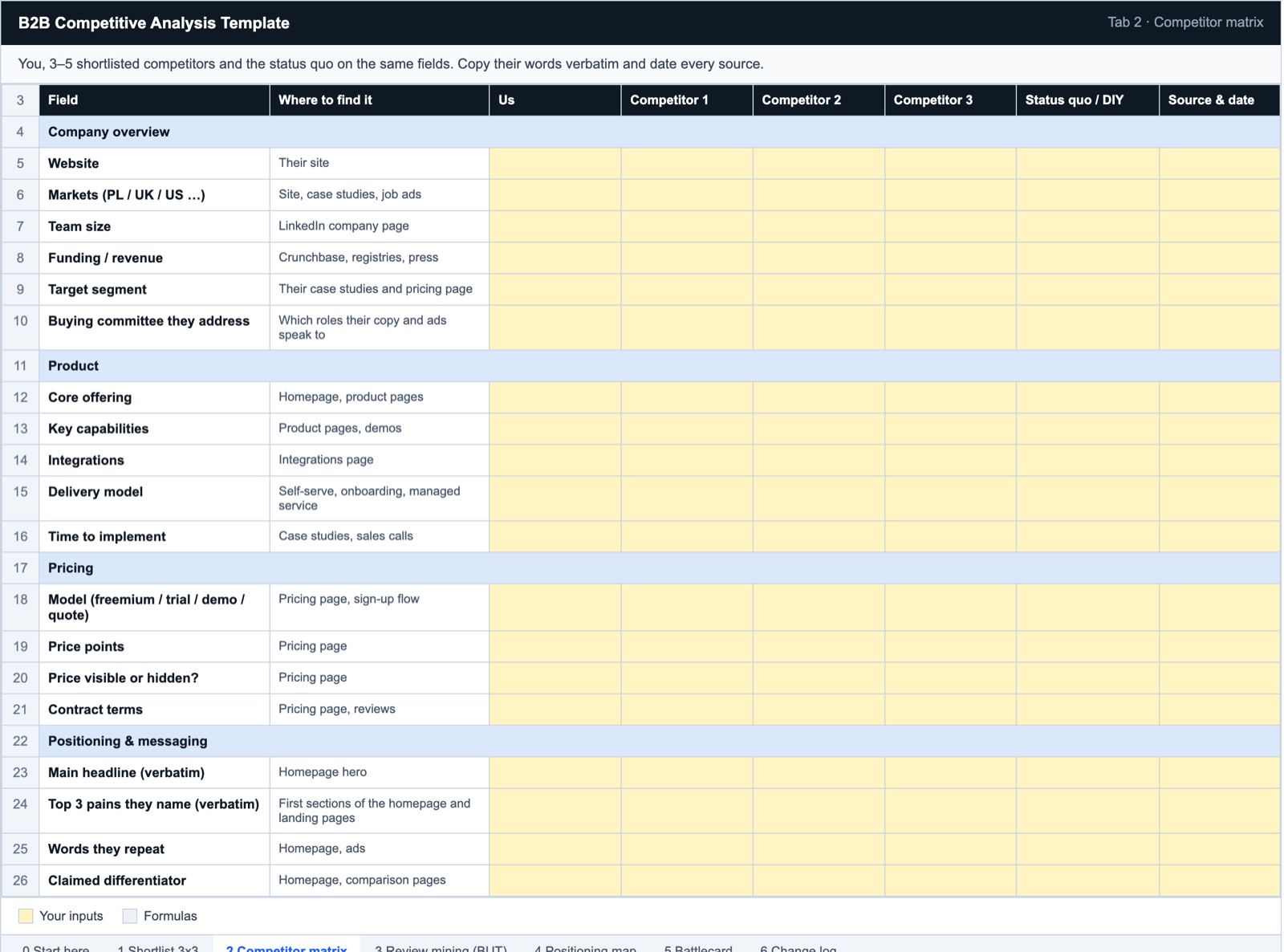Click the Competitor 2 column header
The height and width of the screenshot is (952, 1284).
coord(819,100)
